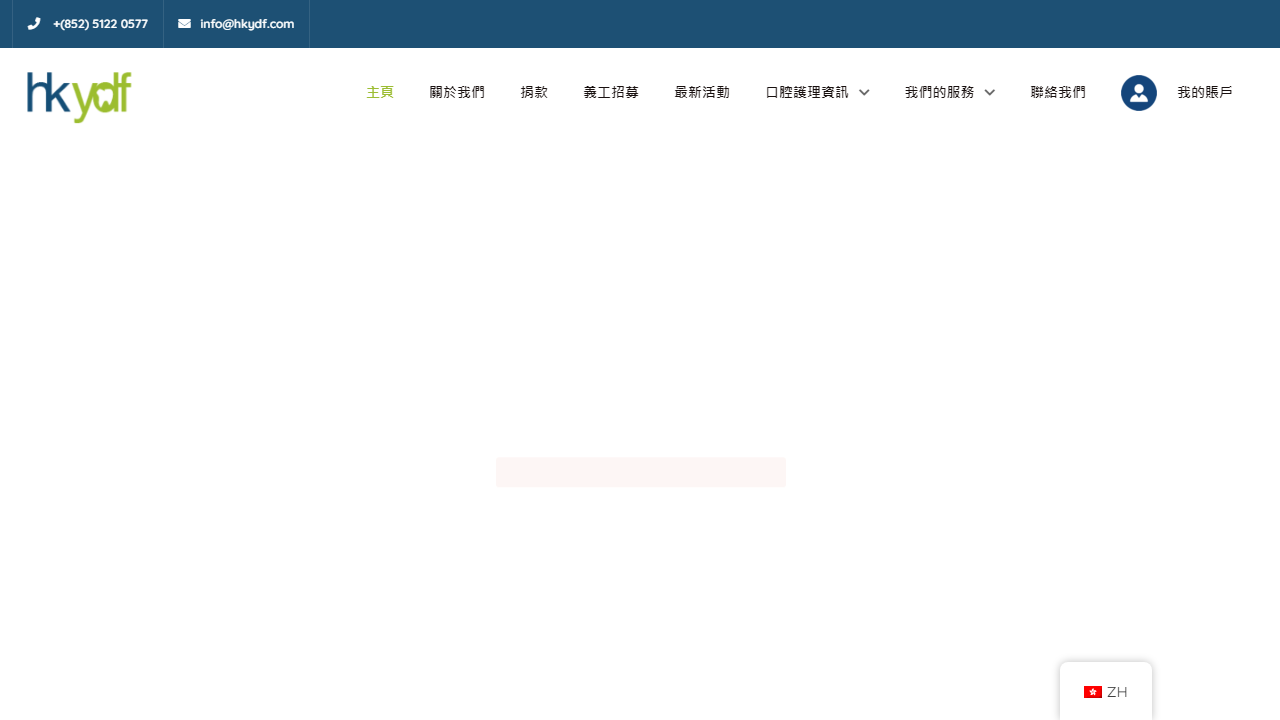Viewport: 1280px width, 720px height.
Task: Open 最新活動 latest events page
Action: [702, 92]
